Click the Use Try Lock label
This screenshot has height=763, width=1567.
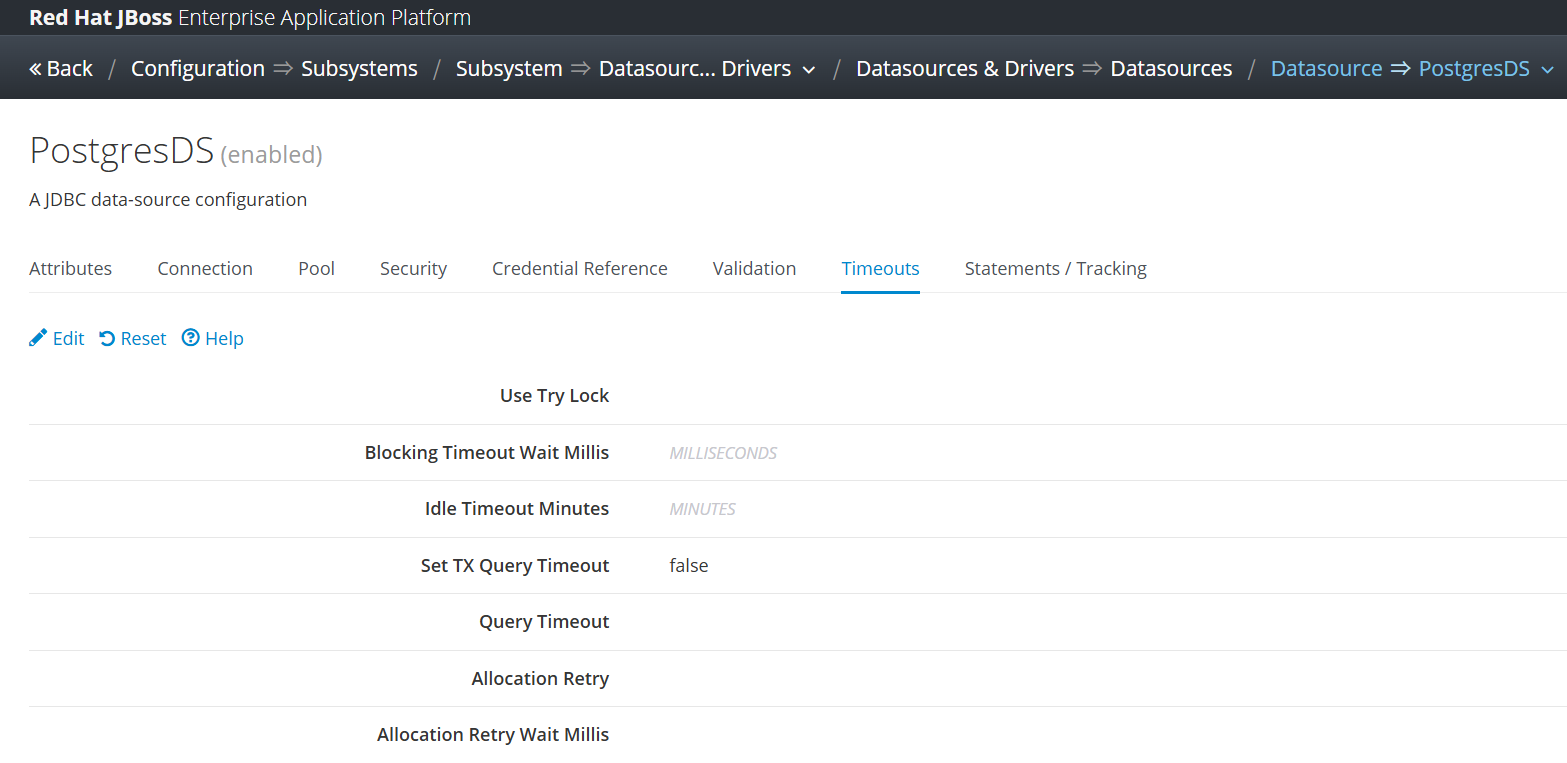(x=554, y=395)
